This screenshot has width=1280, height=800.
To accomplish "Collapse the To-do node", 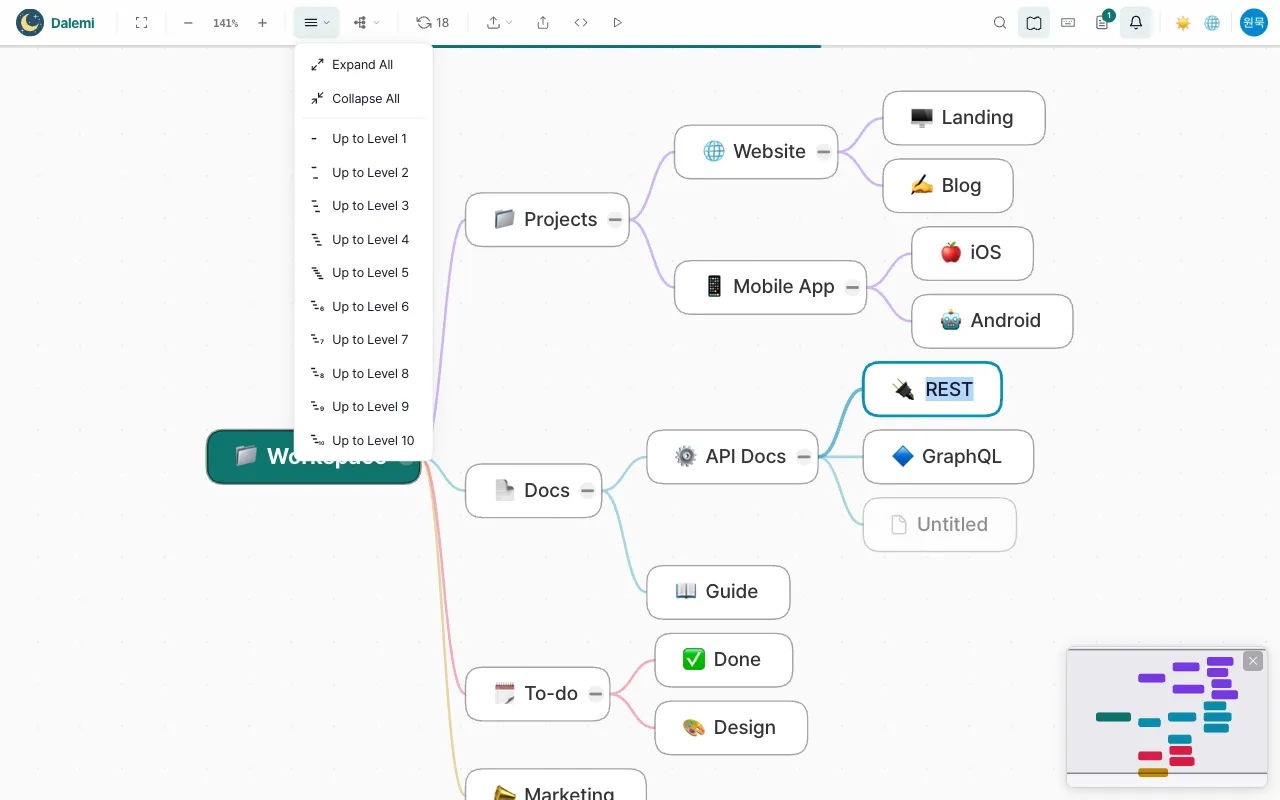I will (x=595, y=694).
